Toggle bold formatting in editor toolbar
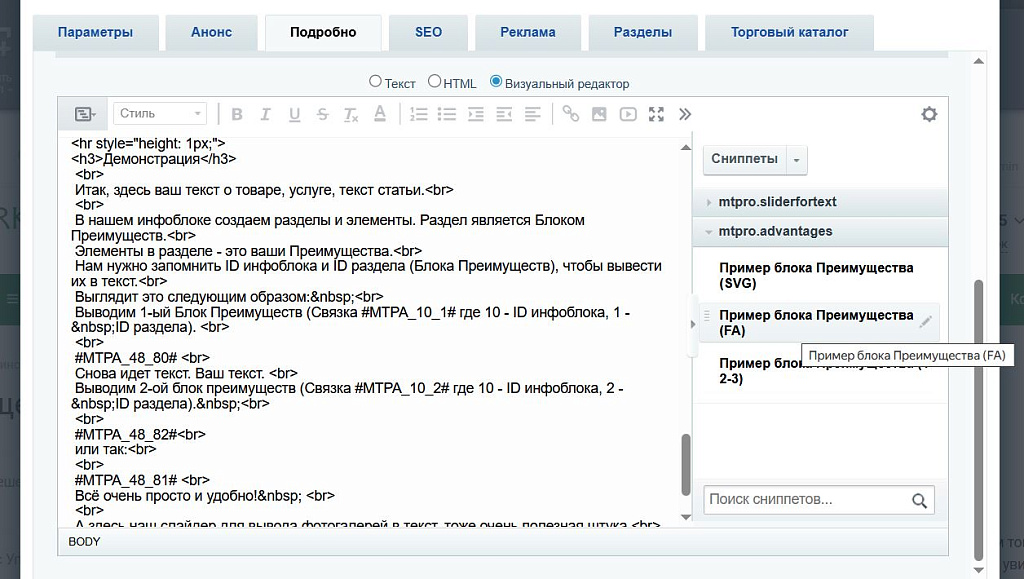Screen dimensions: 1024x579 (237, 114)
